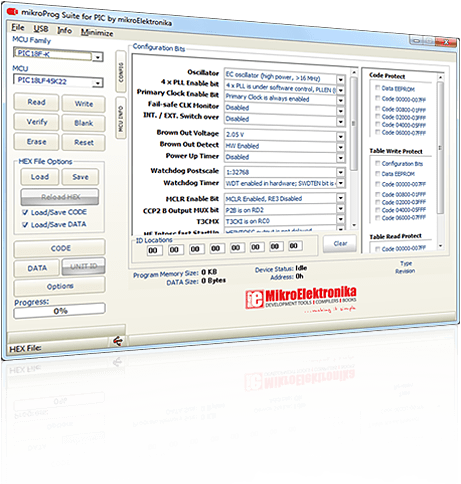Click the first ID Locations field
461x484 pixels.
pyautogui.click(x=154, y=250)
